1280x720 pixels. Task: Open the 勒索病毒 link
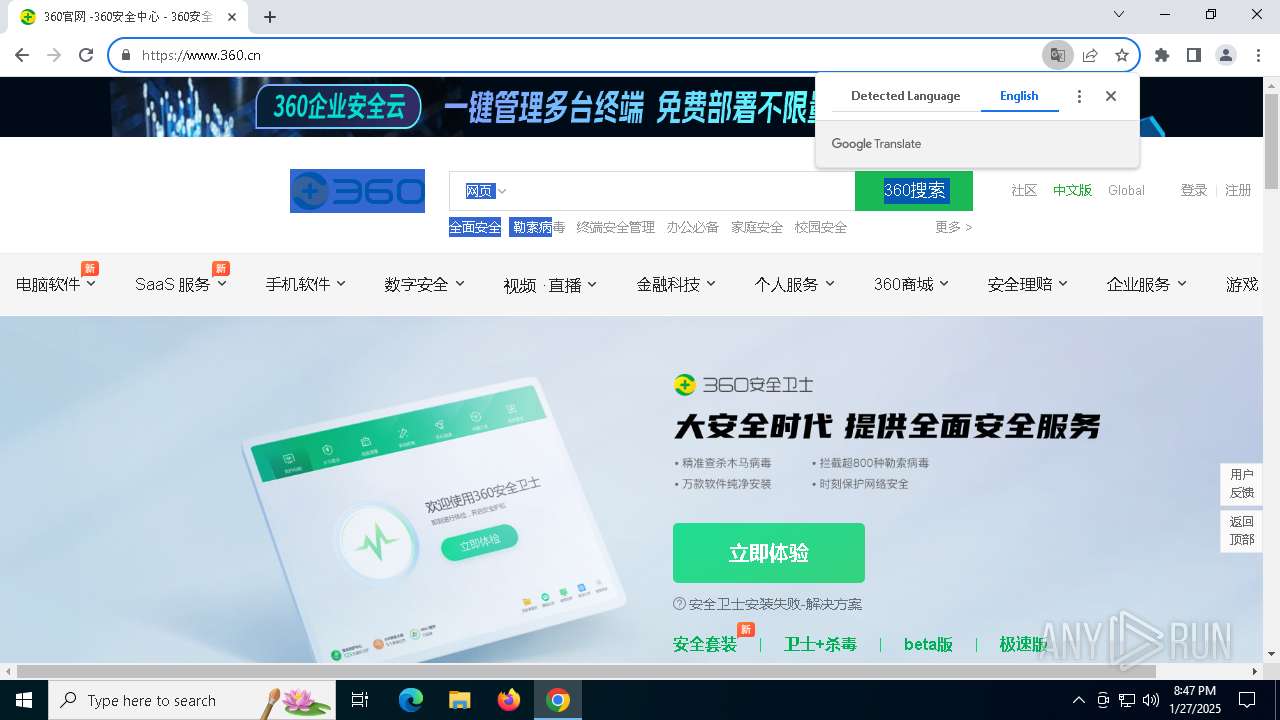coord(537,227)
